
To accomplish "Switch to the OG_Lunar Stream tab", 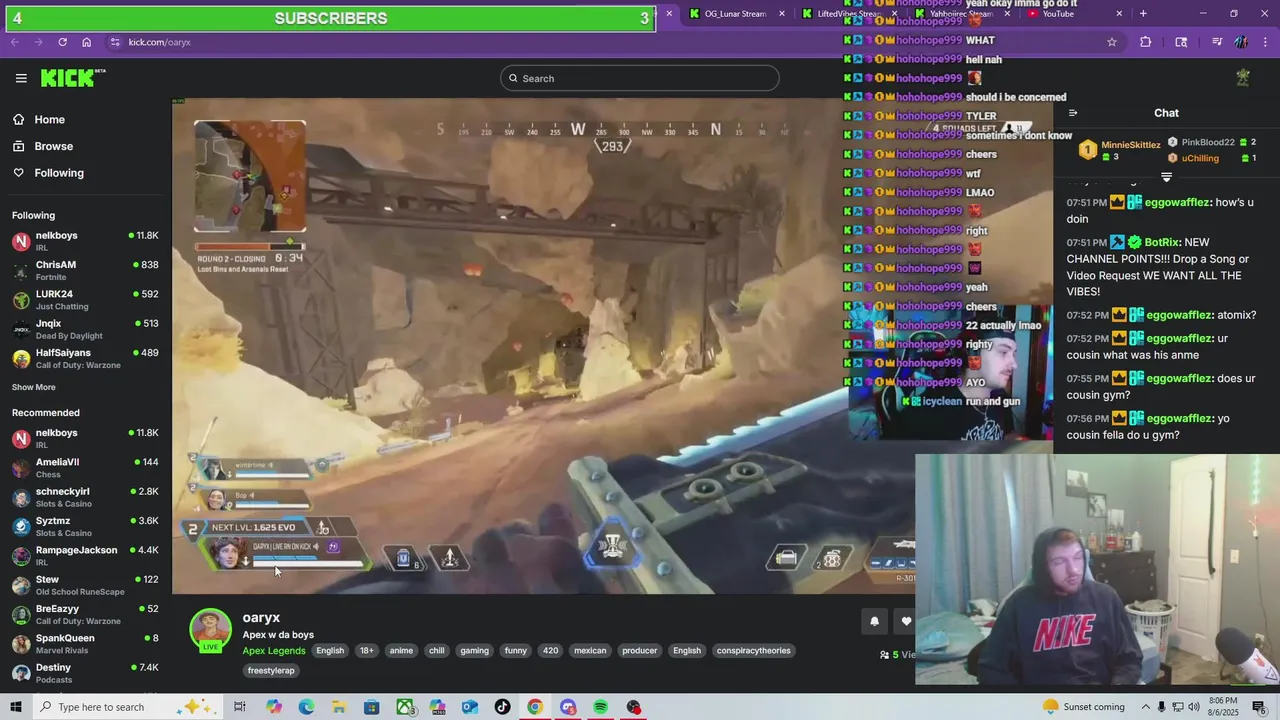I will click(735, 14).
